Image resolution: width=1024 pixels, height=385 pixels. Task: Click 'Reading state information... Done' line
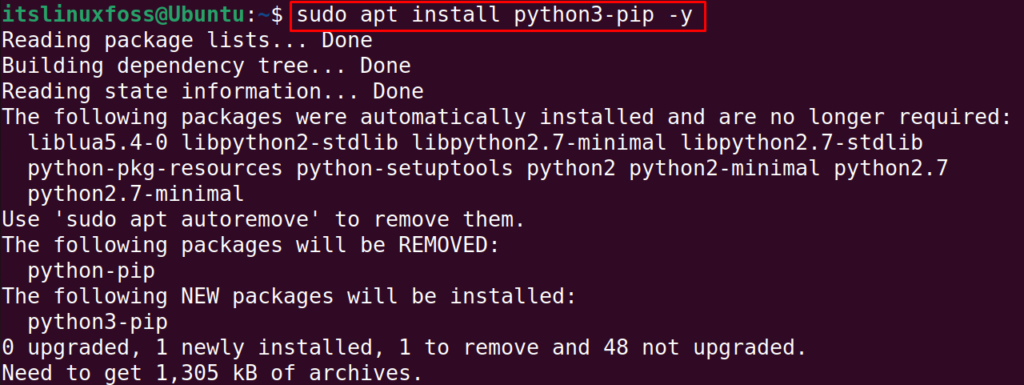pos(212,91)
